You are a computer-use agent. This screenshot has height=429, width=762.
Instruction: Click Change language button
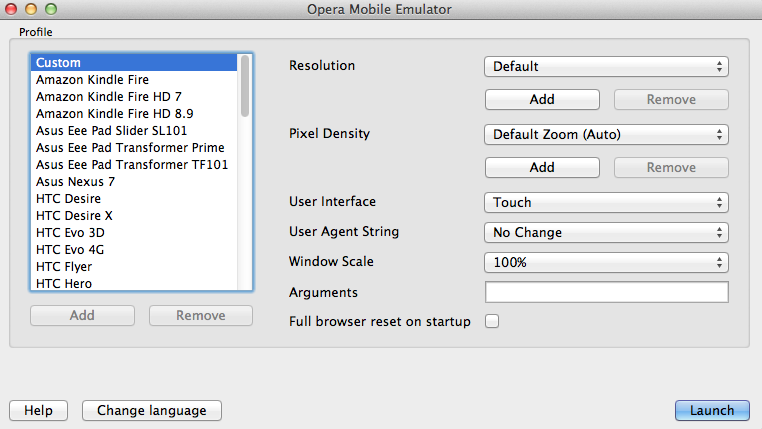tap(152, 410)
